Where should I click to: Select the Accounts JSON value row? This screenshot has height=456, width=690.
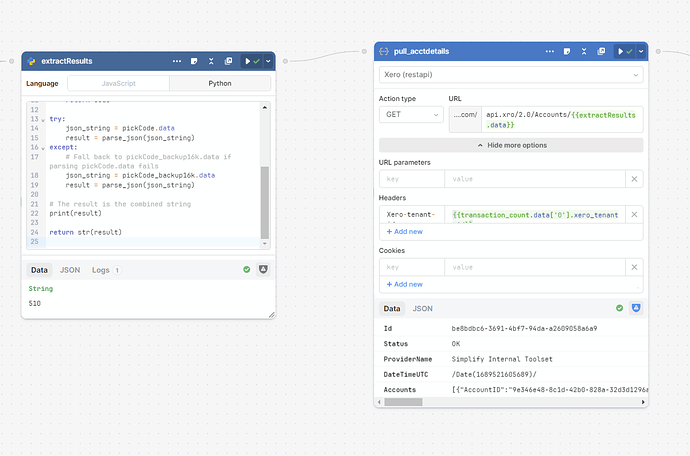[511, 390]
